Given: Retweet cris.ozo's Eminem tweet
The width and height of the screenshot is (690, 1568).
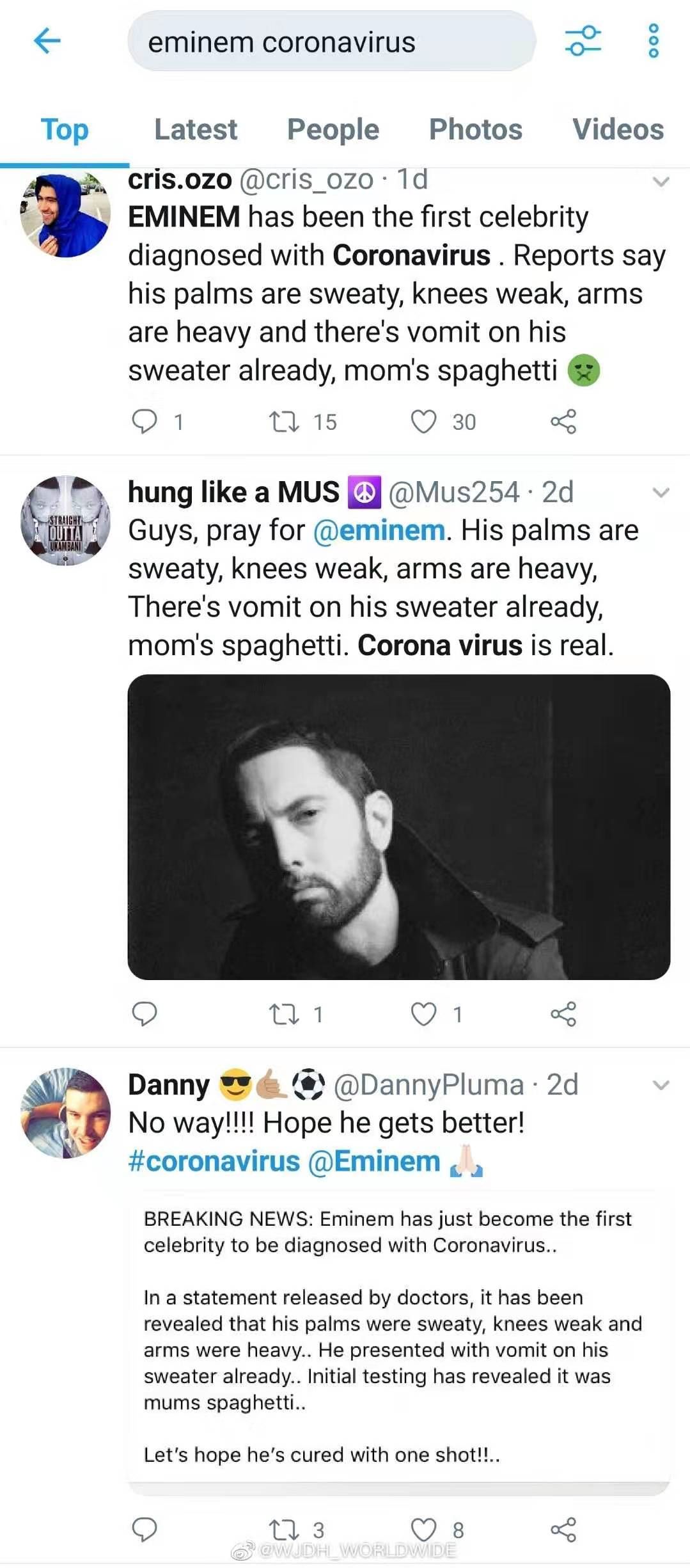Looking at the screenshot, I should (x=284, y=422).
